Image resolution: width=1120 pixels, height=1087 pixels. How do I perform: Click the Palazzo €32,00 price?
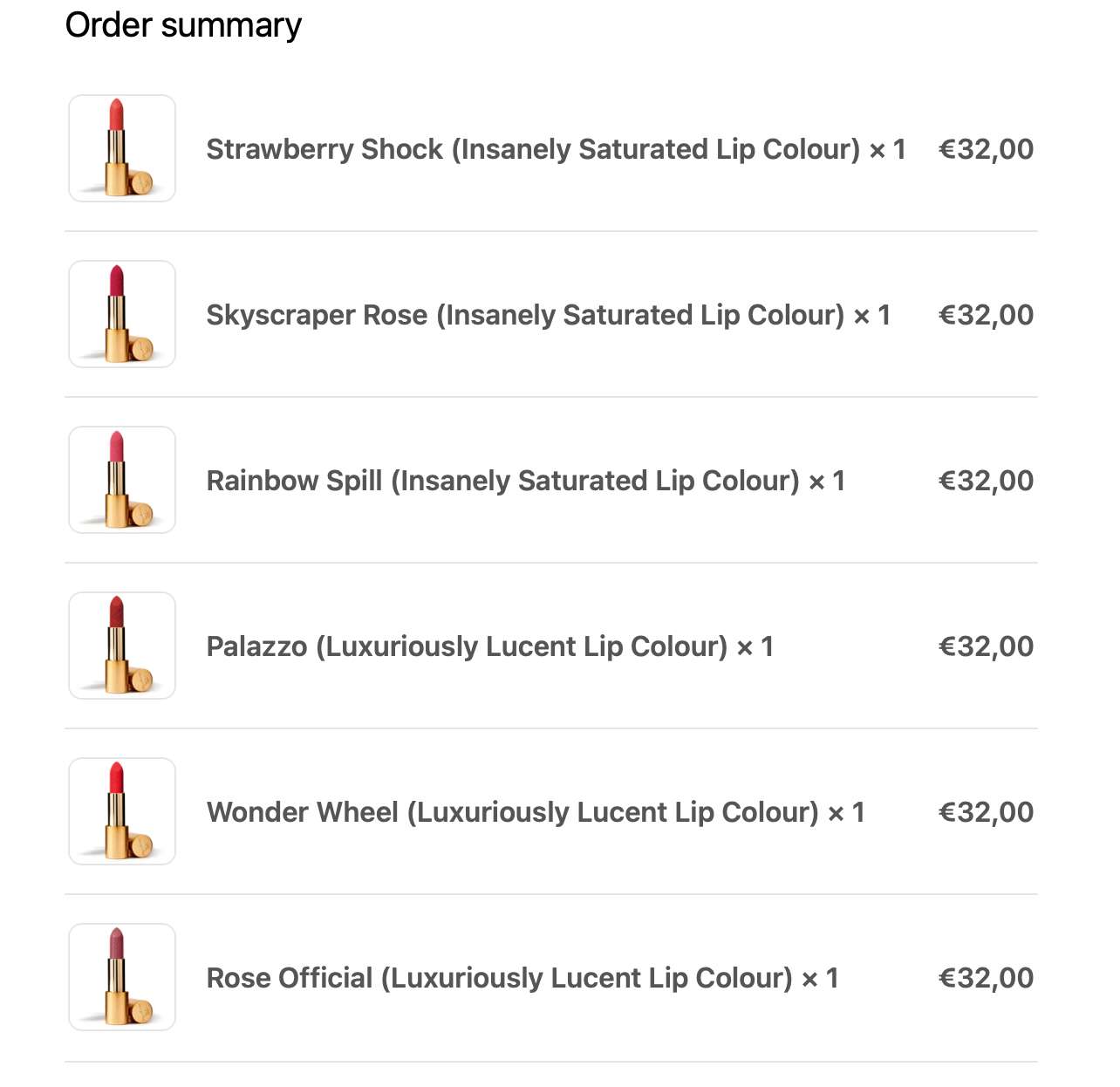point(986,646)
